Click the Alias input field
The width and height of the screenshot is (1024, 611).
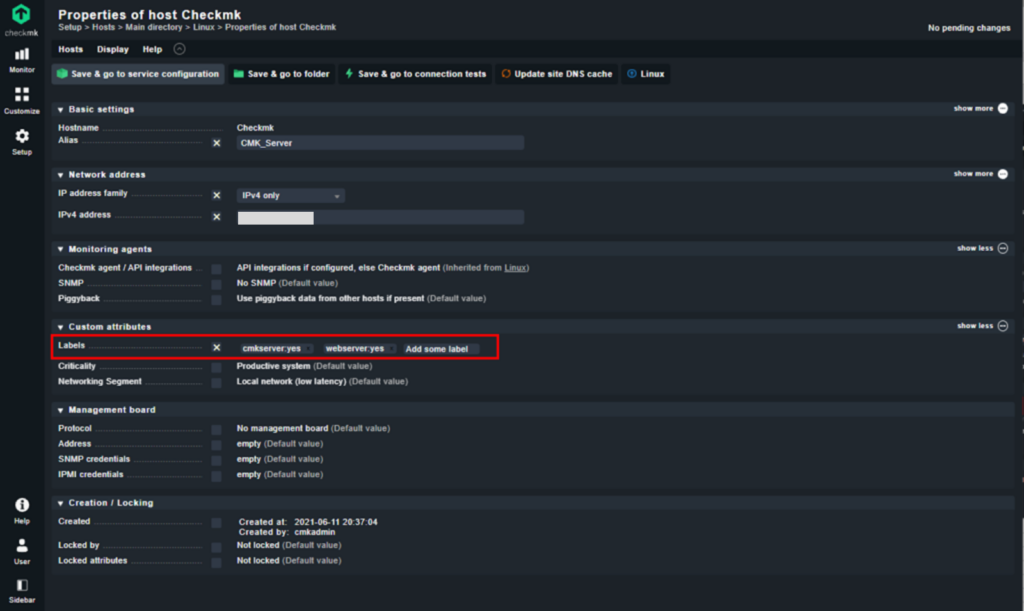380,143
